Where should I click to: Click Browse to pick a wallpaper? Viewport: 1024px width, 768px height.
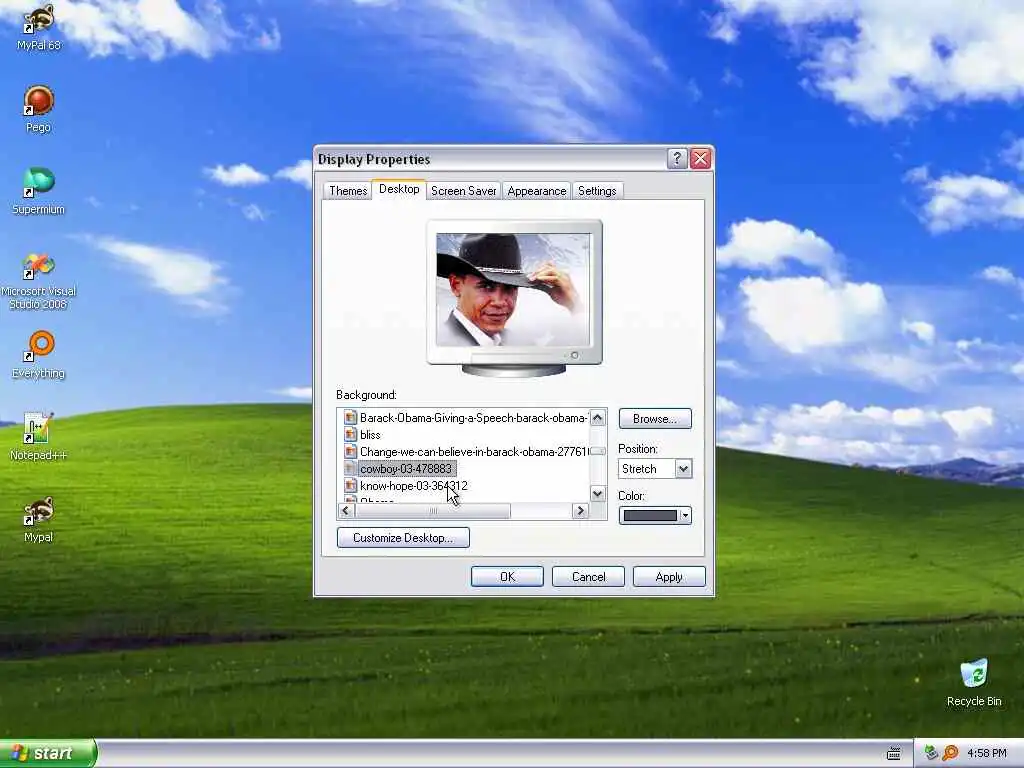click(x=654, y=419)
